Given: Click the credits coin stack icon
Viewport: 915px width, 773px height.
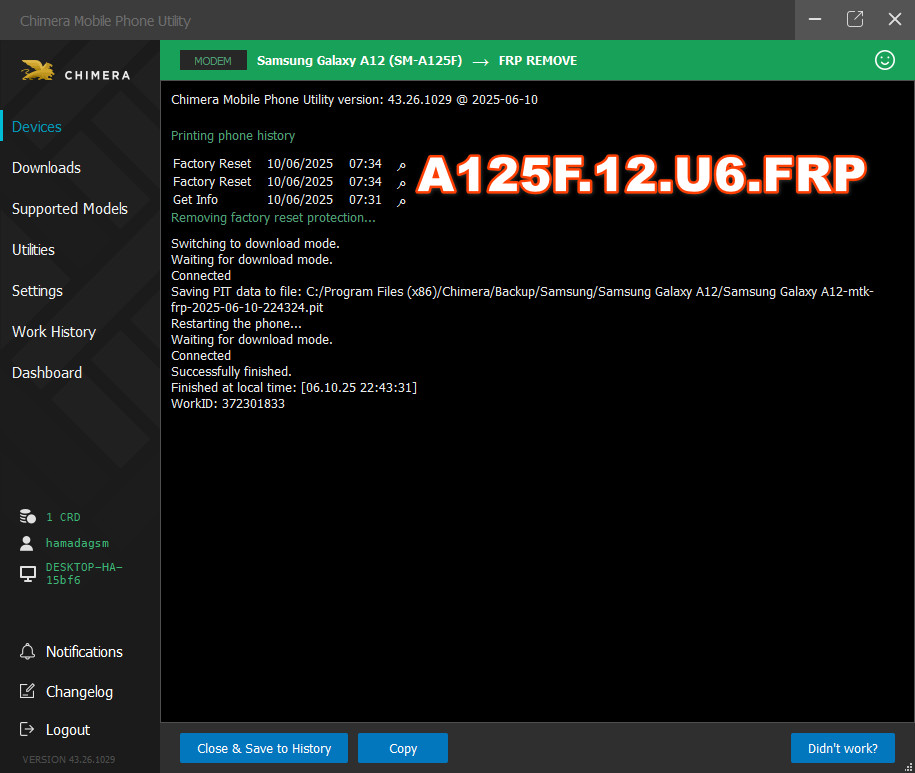Looking at the screenshot, I should 27,516.
